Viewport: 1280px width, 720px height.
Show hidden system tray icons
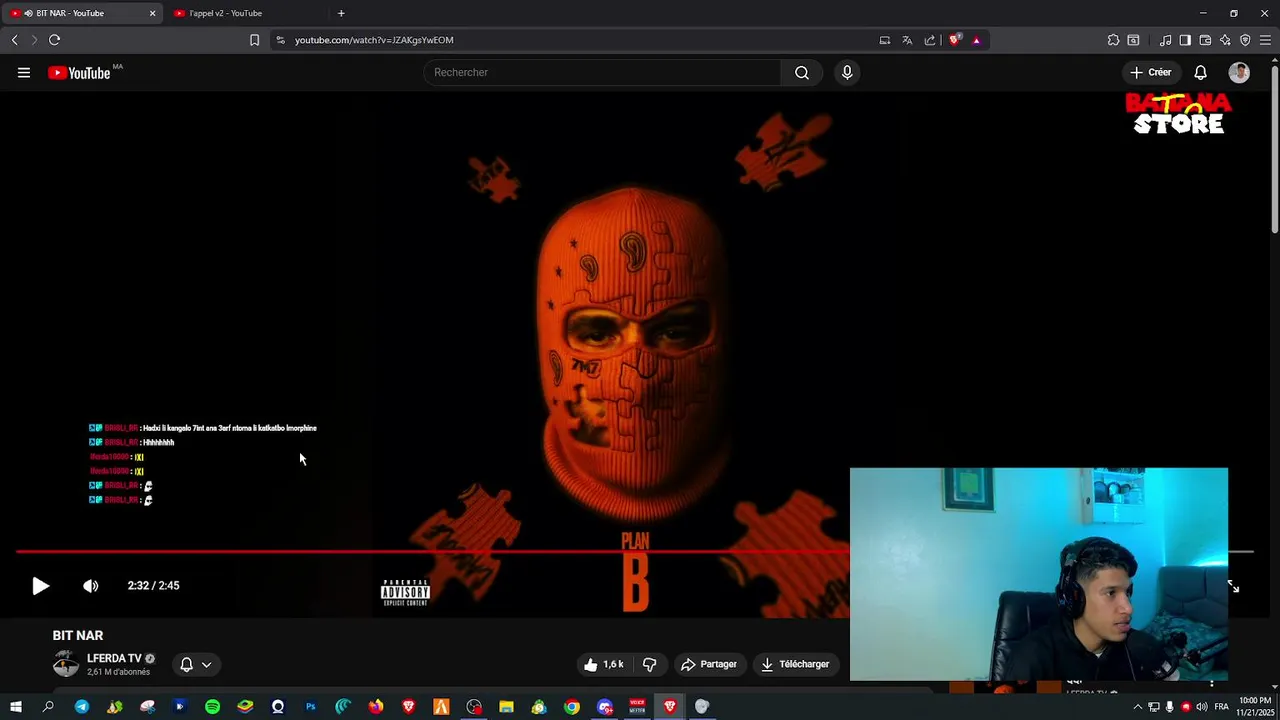click(x=1137, y=707)
